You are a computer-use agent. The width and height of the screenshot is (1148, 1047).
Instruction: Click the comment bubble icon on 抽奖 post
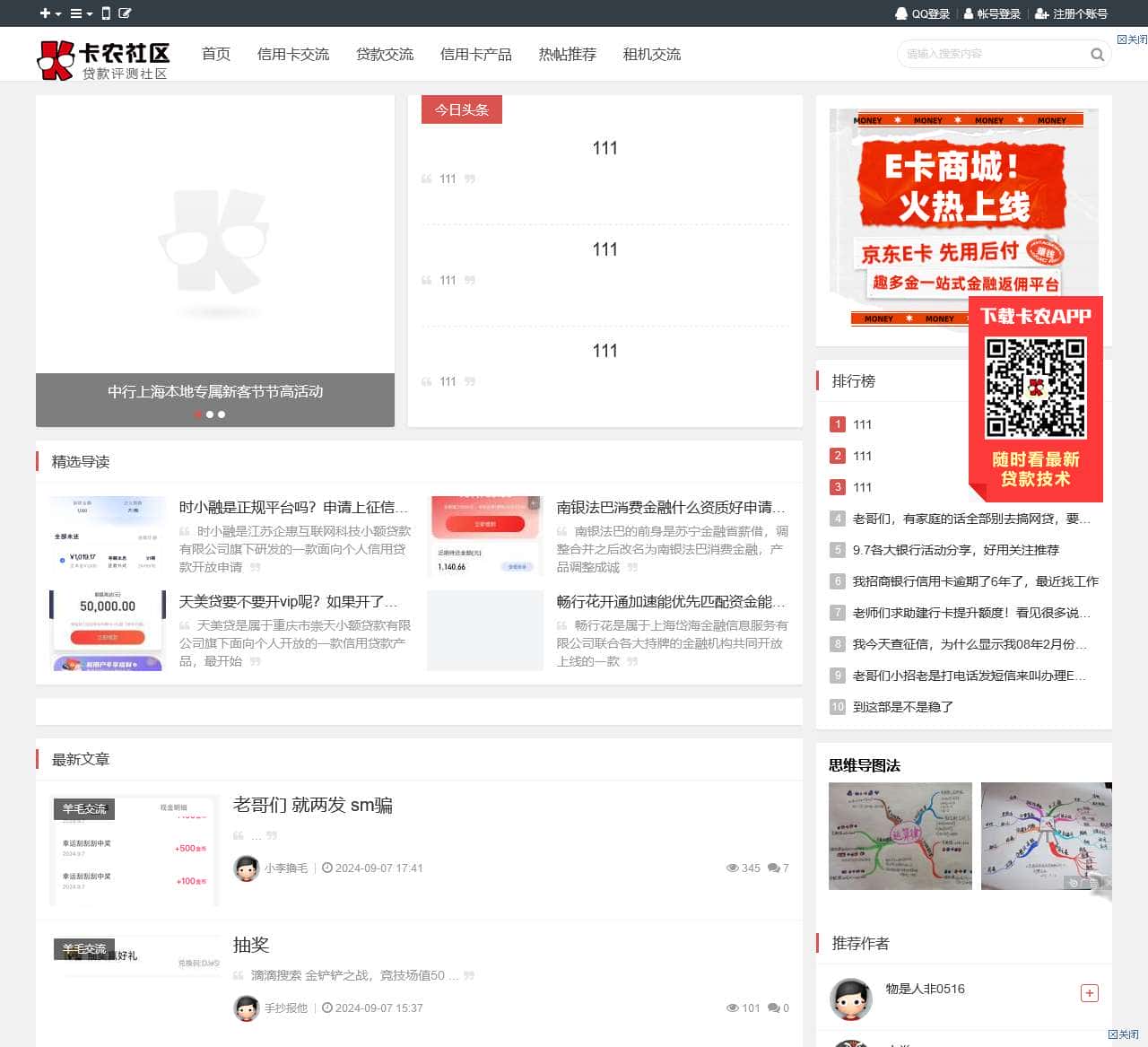coord(773,1008)
